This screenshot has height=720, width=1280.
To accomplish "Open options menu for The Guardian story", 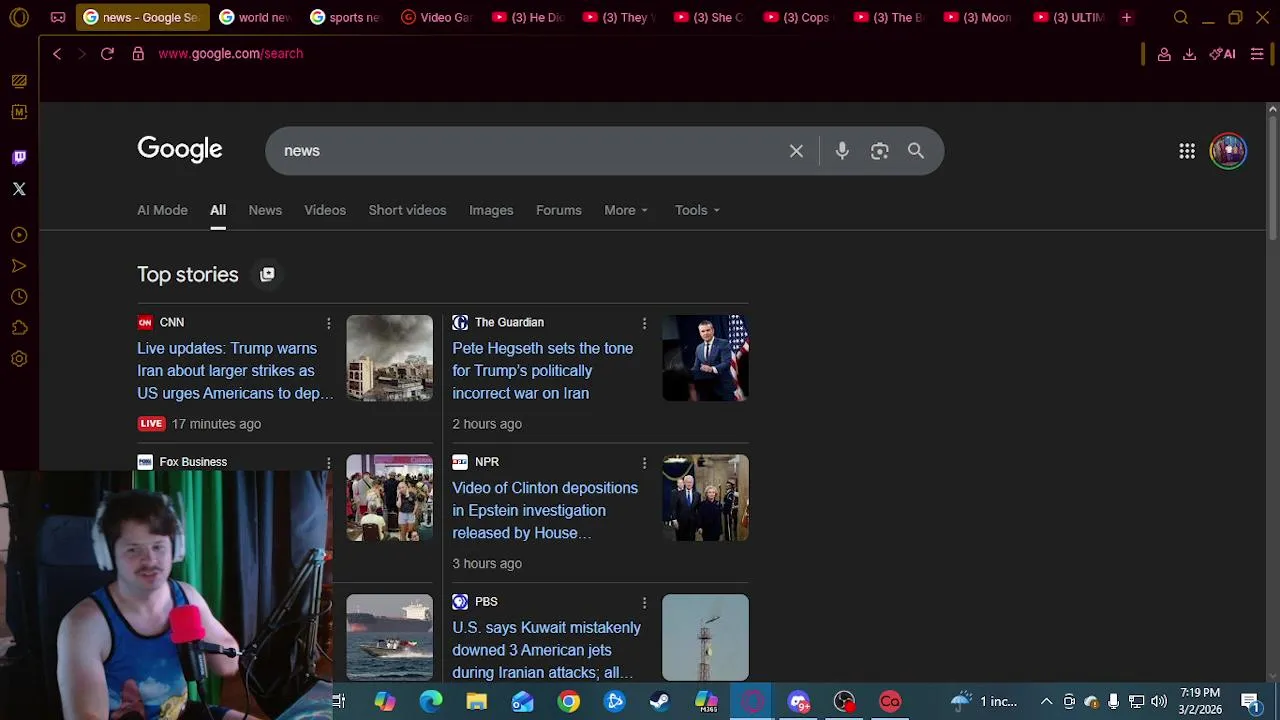I will pyautogui.click(x=644, y=323).
